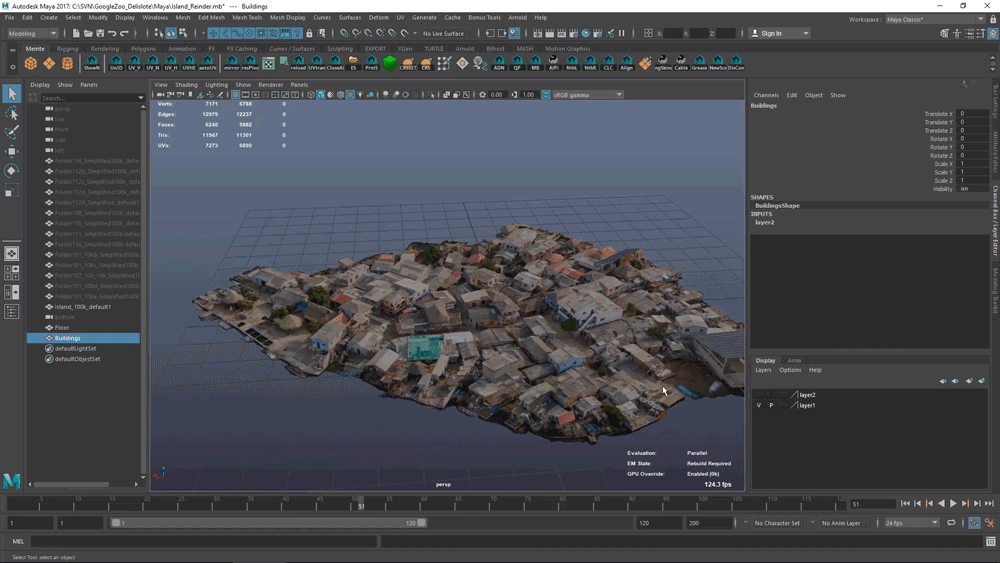This screenshot has width=1000, height=563.
Task: Open Layers menu in Layer Editor
Action: coord(763,370)
